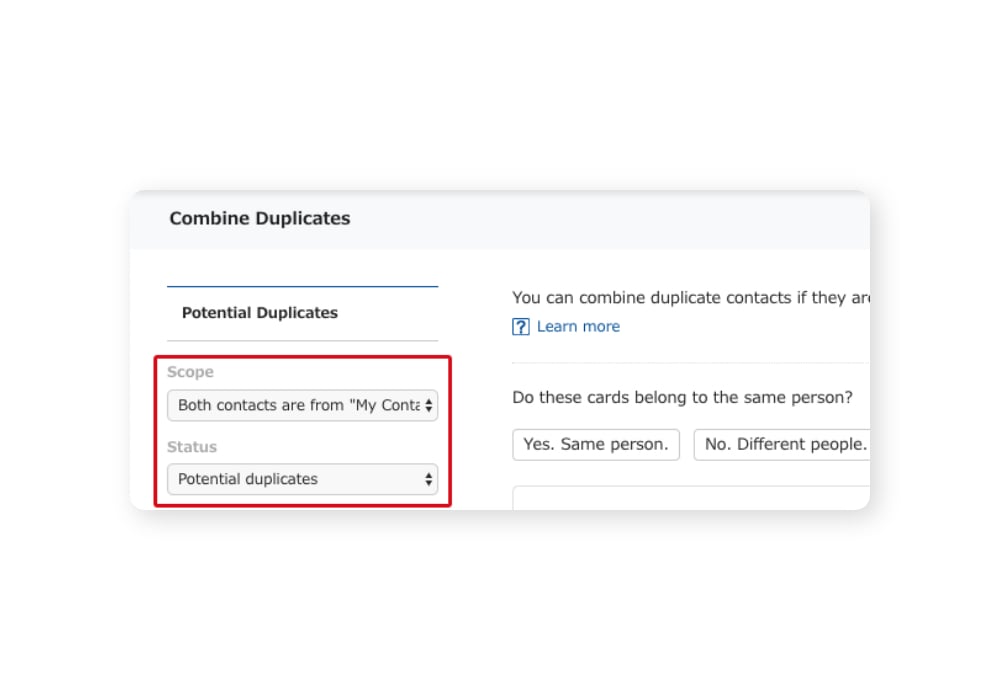This screenshot has height=700, width=1000.
Task: Open the Status dropdown showing Potential duplicates
Action: 302,479
